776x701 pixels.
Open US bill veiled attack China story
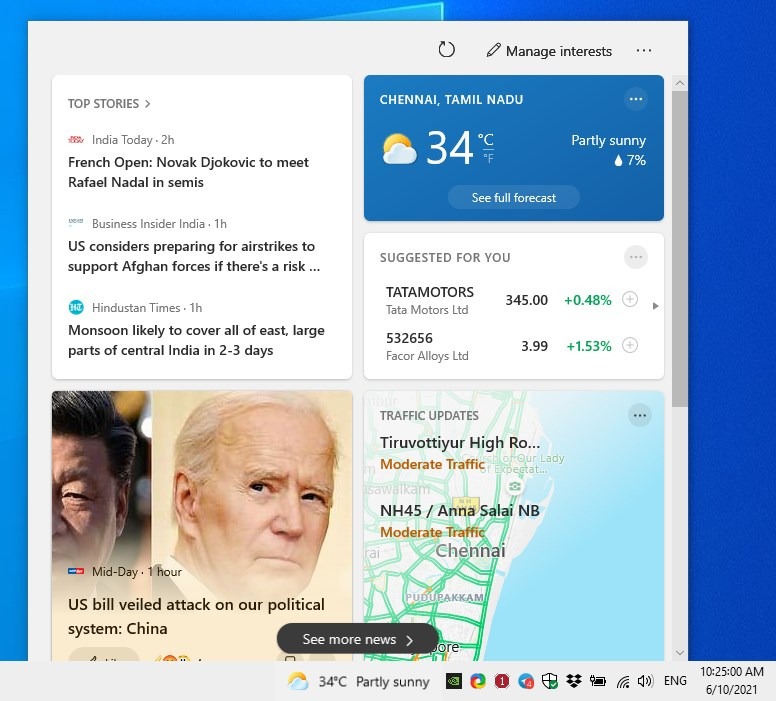(x=196, y=616)
